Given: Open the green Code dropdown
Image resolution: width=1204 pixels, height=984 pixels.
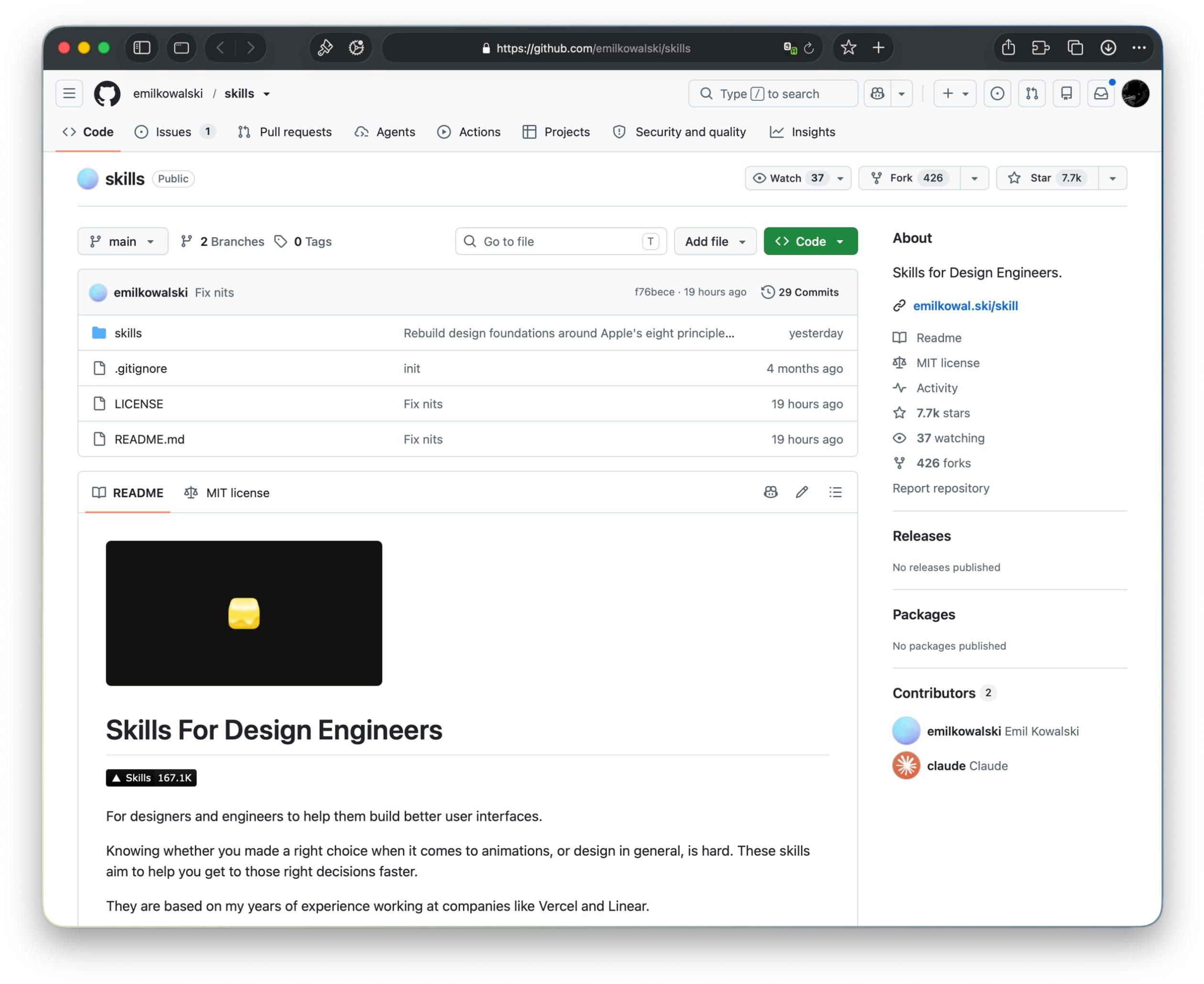Looking at the screenshot, I should point(810,241).
